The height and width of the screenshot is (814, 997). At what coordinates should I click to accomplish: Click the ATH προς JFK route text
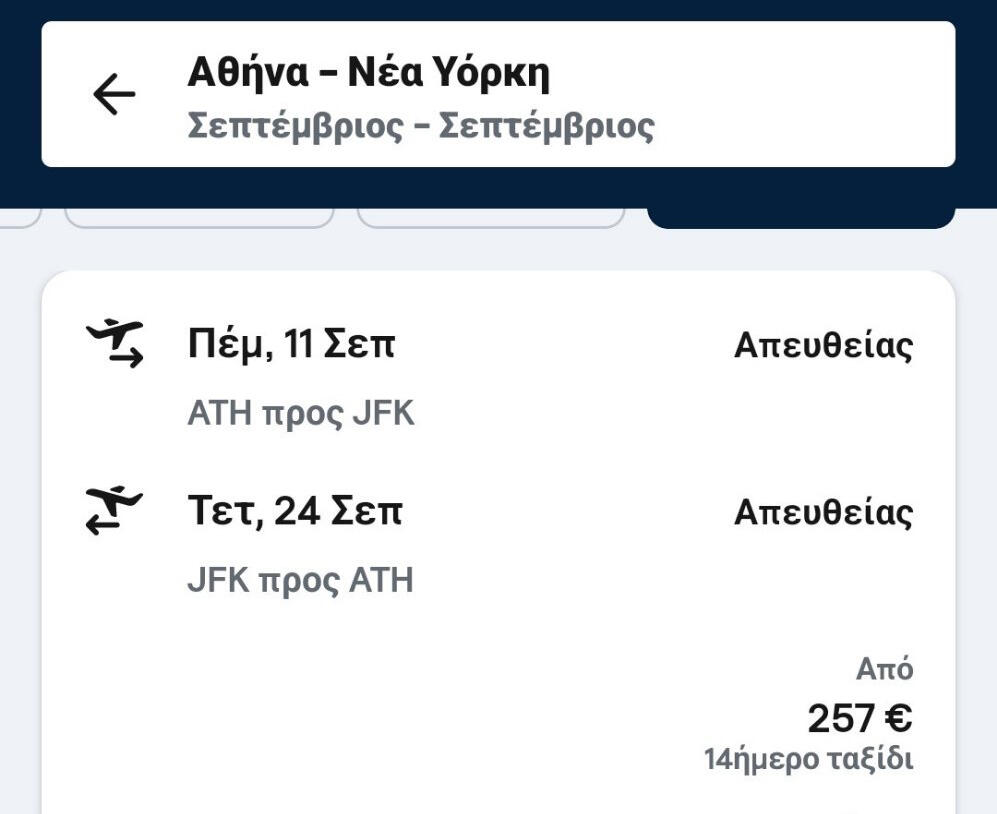tap(300, 413)
